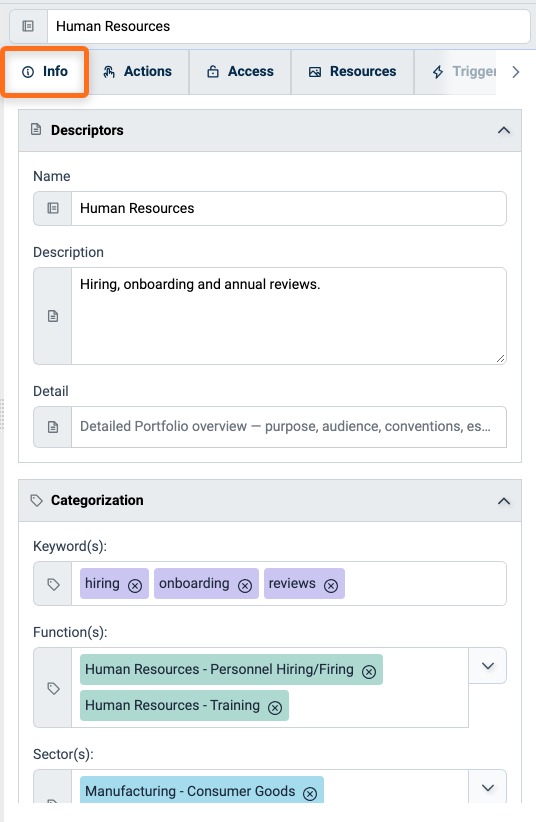536x822 pixels.
Task: Click the Function(s) field tag icon
Action: pos(53,688)
